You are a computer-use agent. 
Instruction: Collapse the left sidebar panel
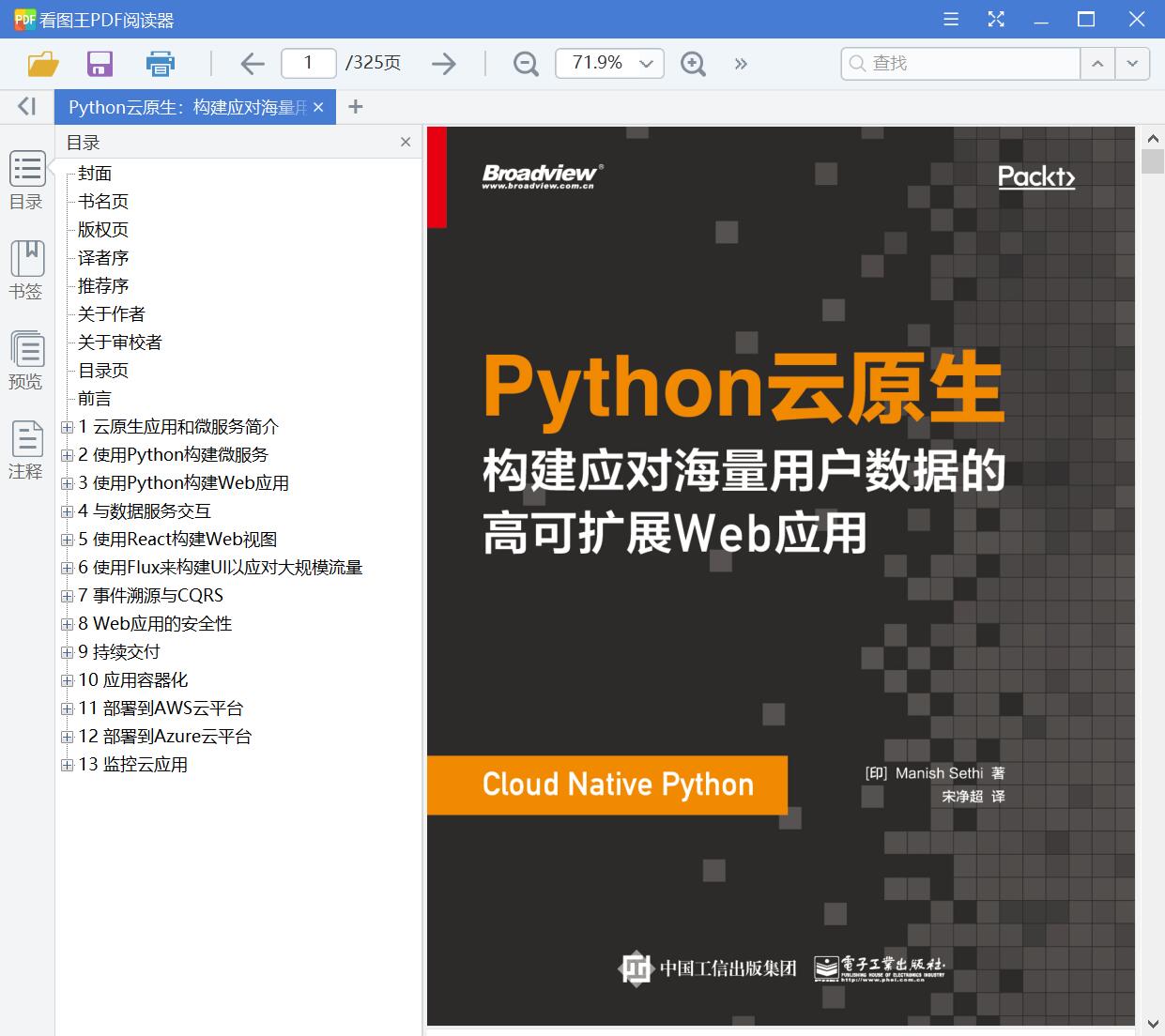(x=27, y=106)
